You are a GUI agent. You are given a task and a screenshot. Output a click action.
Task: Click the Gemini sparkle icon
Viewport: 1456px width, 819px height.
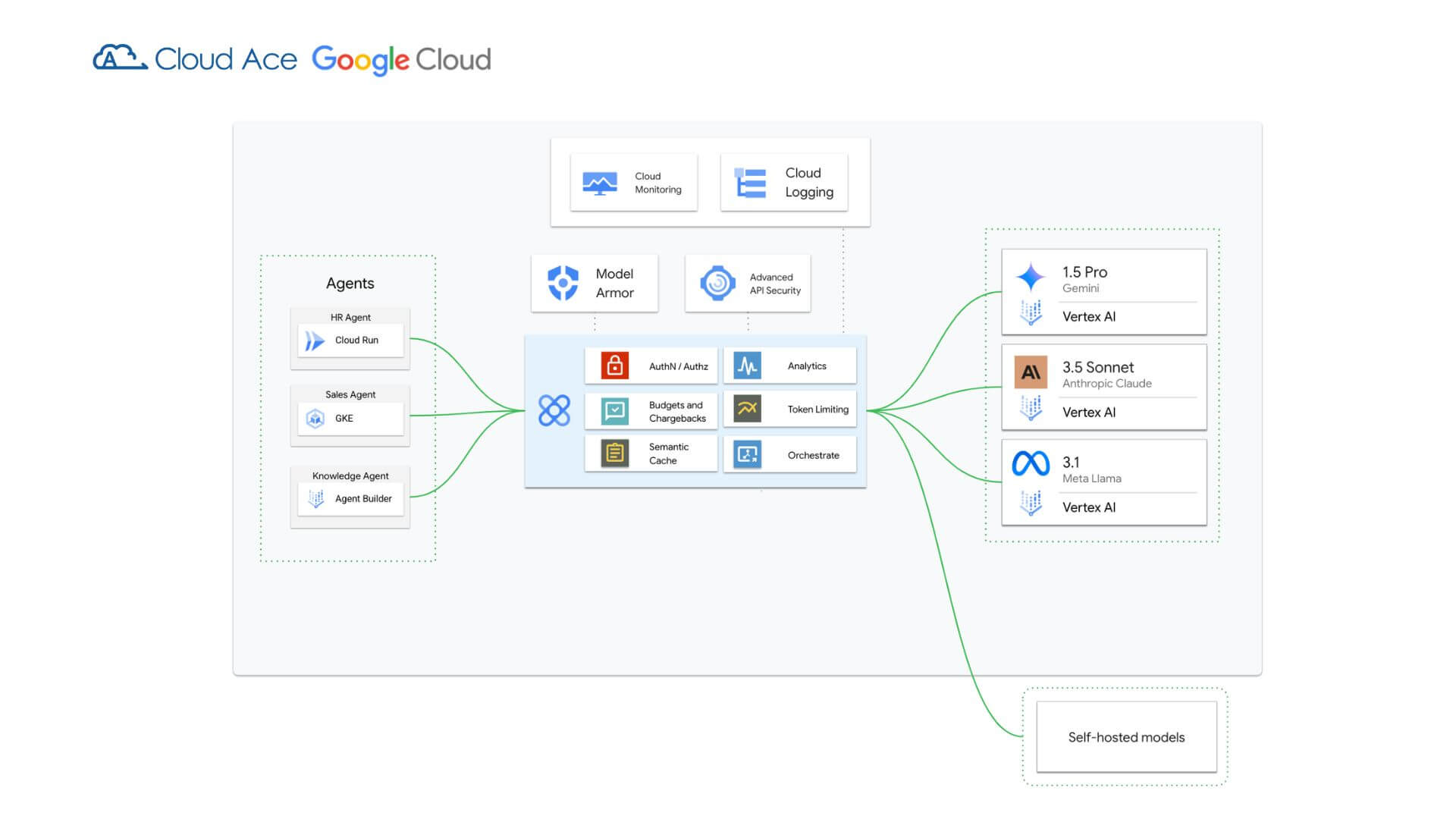pyautogui.click(x=1031, y=278)
